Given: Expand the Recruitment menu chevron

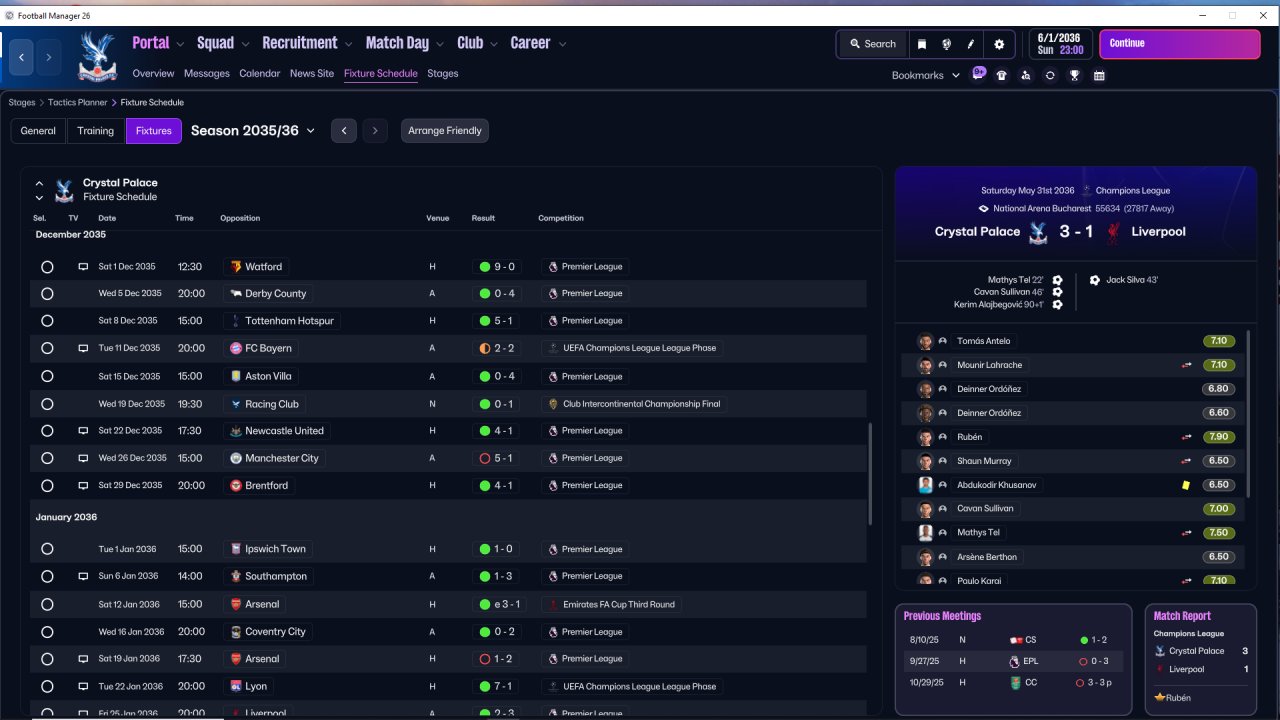Looking at the screenshot, I should [348, 44].
